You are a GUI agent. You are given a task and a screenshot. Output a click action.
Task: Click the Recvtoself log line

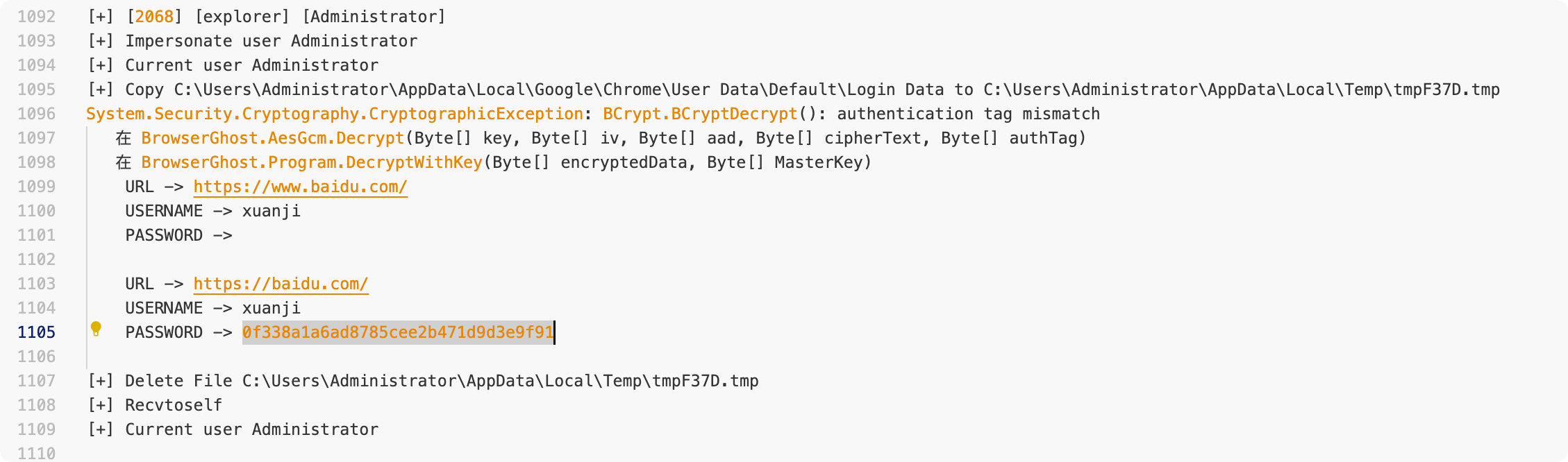(x=155, y=405)
